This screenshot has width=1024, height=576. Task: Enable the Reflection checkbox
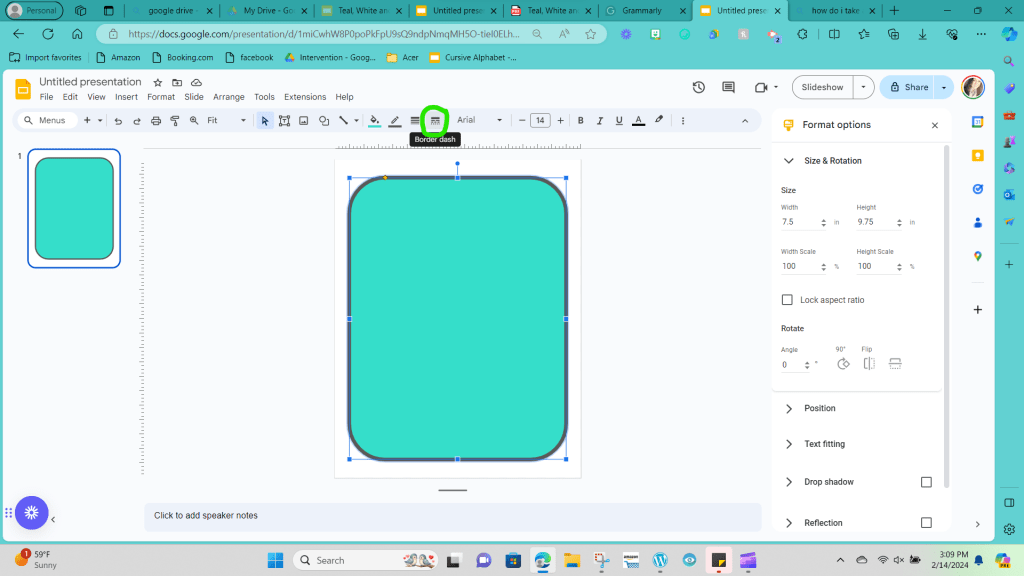(x=926, y=523)
